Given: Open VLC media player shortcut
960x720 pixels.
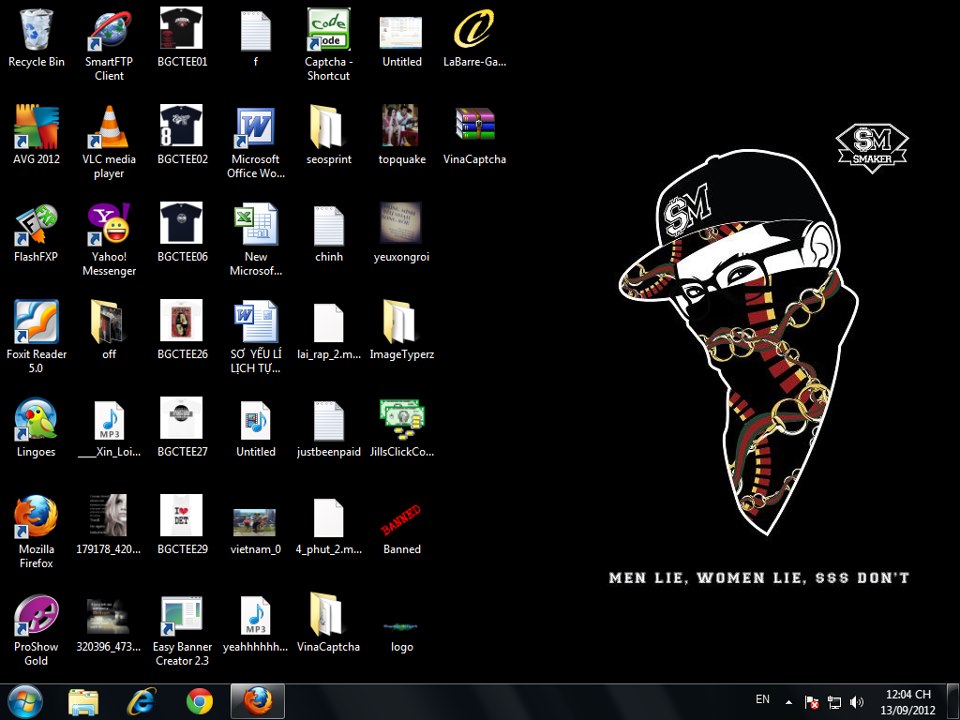Looking at the screenshot, I should [x=109, y=127].
